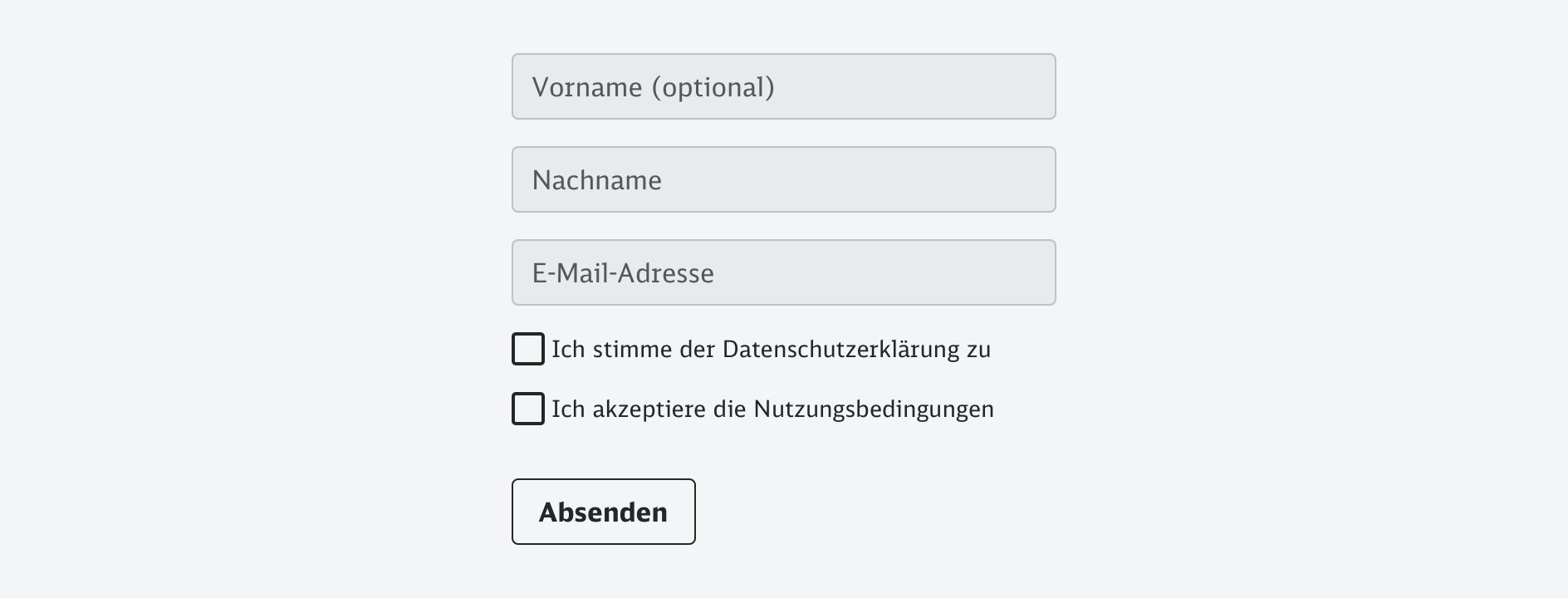This screenshot has height=598, width=1568.
Task: Activate the last name field below Vorname
Action: [783, 179]
